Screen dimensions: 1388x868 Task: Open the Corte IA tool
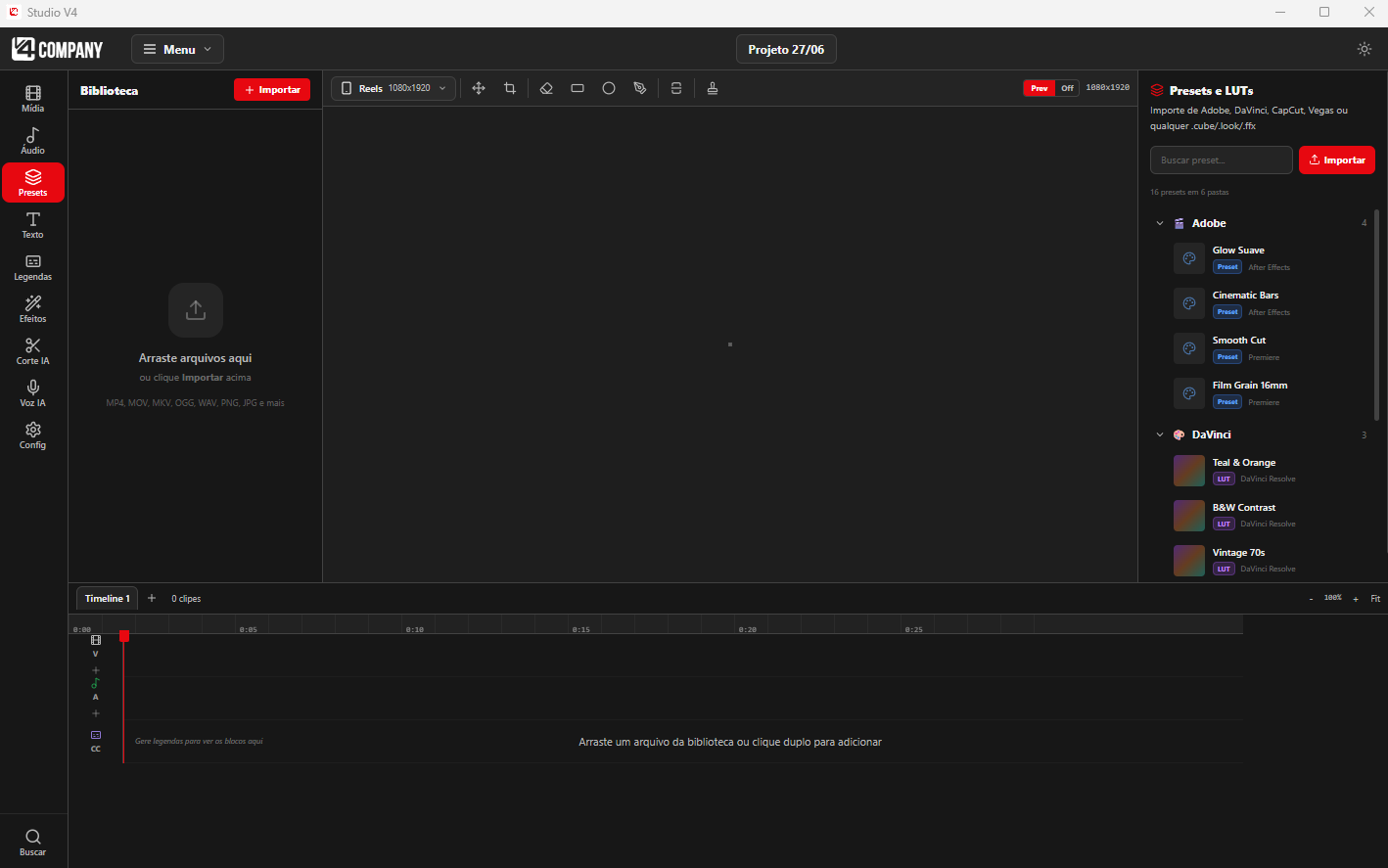click(x=33, y=351)
